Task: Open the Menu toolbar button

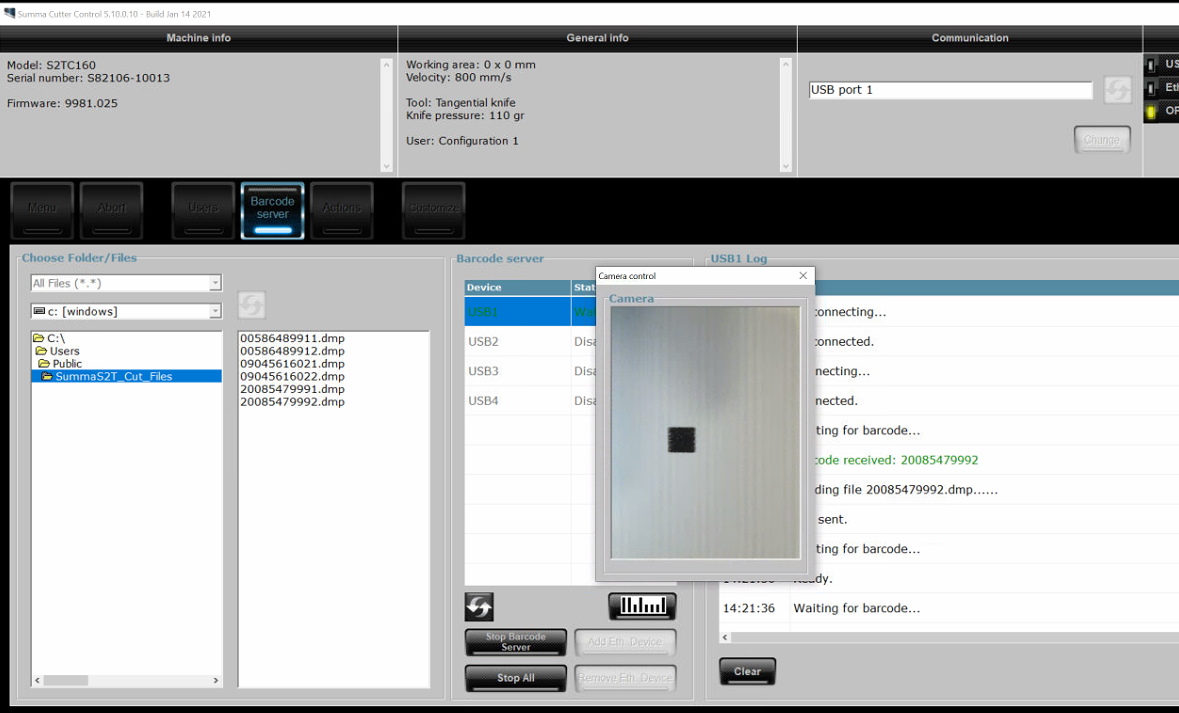Action: (42, 210)
